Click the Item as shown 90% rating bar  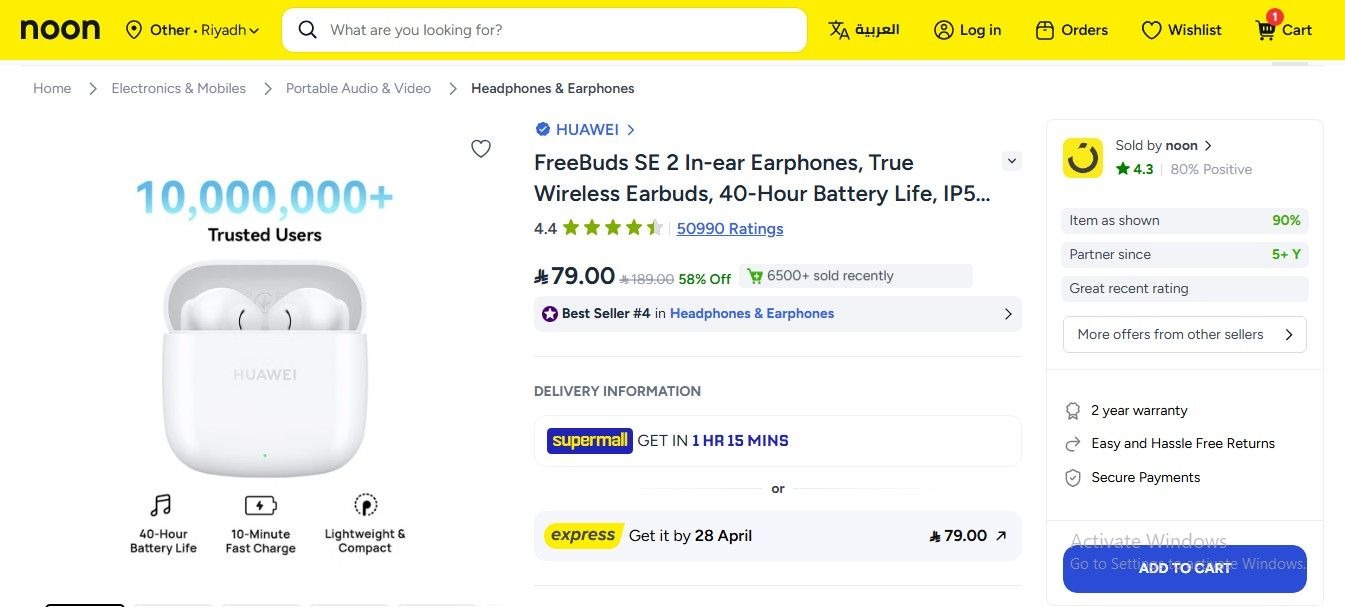(1184, 220)
